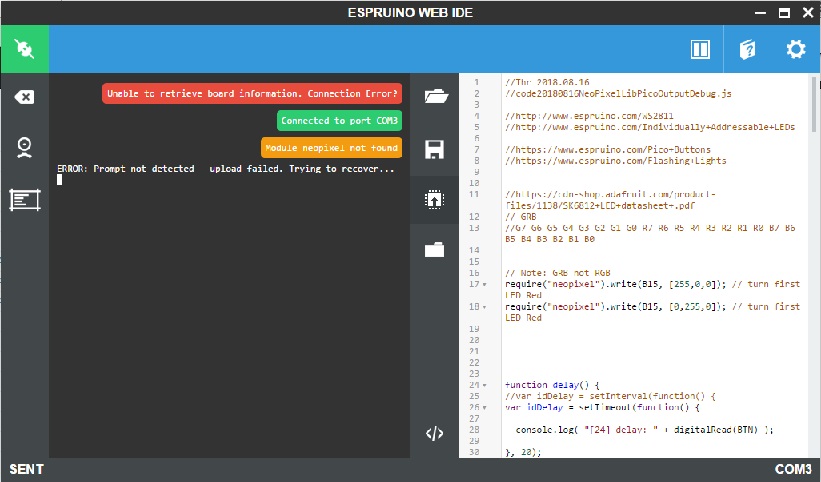Image resolution: width=821 pixels, height=482 pixels.
Task: Click the code editor vertical scrollbar thumb
Action: pos(814,104)
